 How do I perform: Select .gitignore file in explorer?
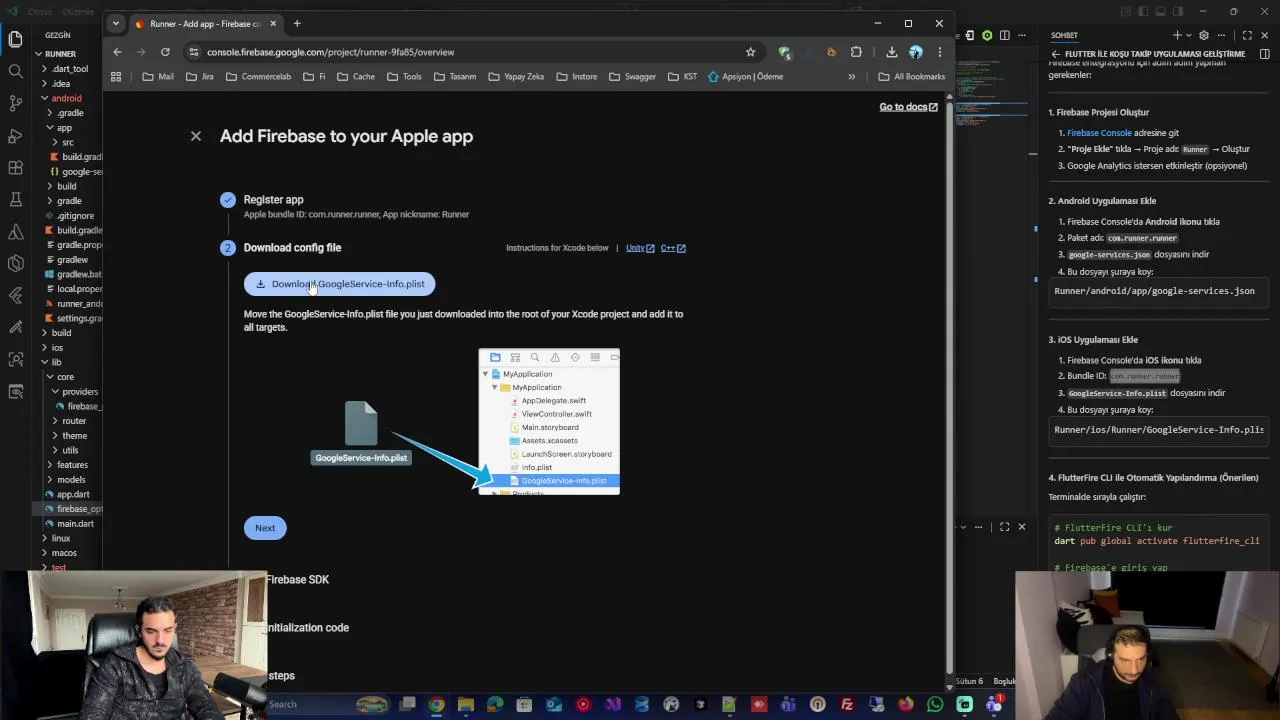tap(70, 216)
